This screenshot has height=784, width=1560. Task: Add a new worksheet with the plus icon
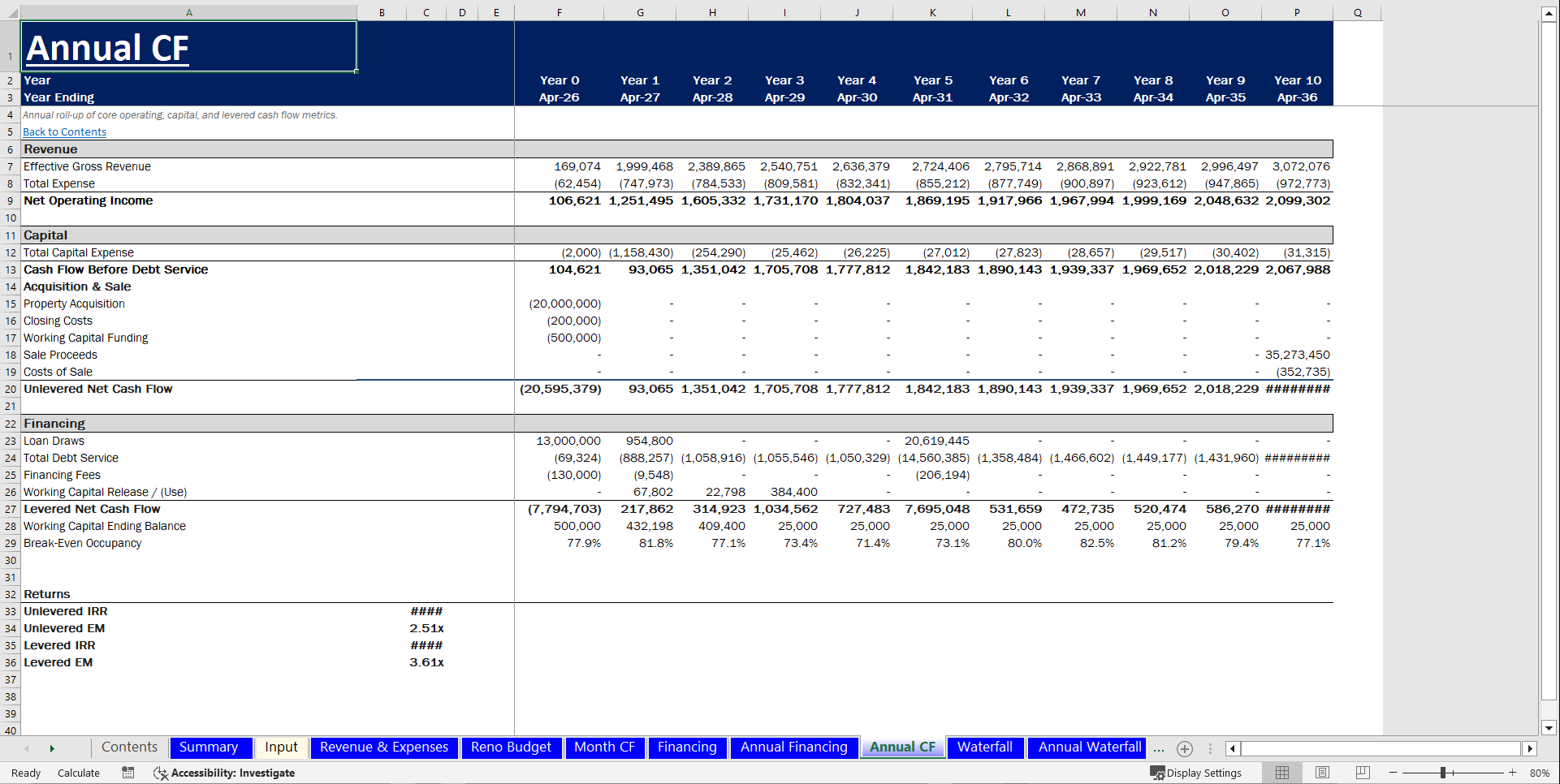coord(1185,748)
